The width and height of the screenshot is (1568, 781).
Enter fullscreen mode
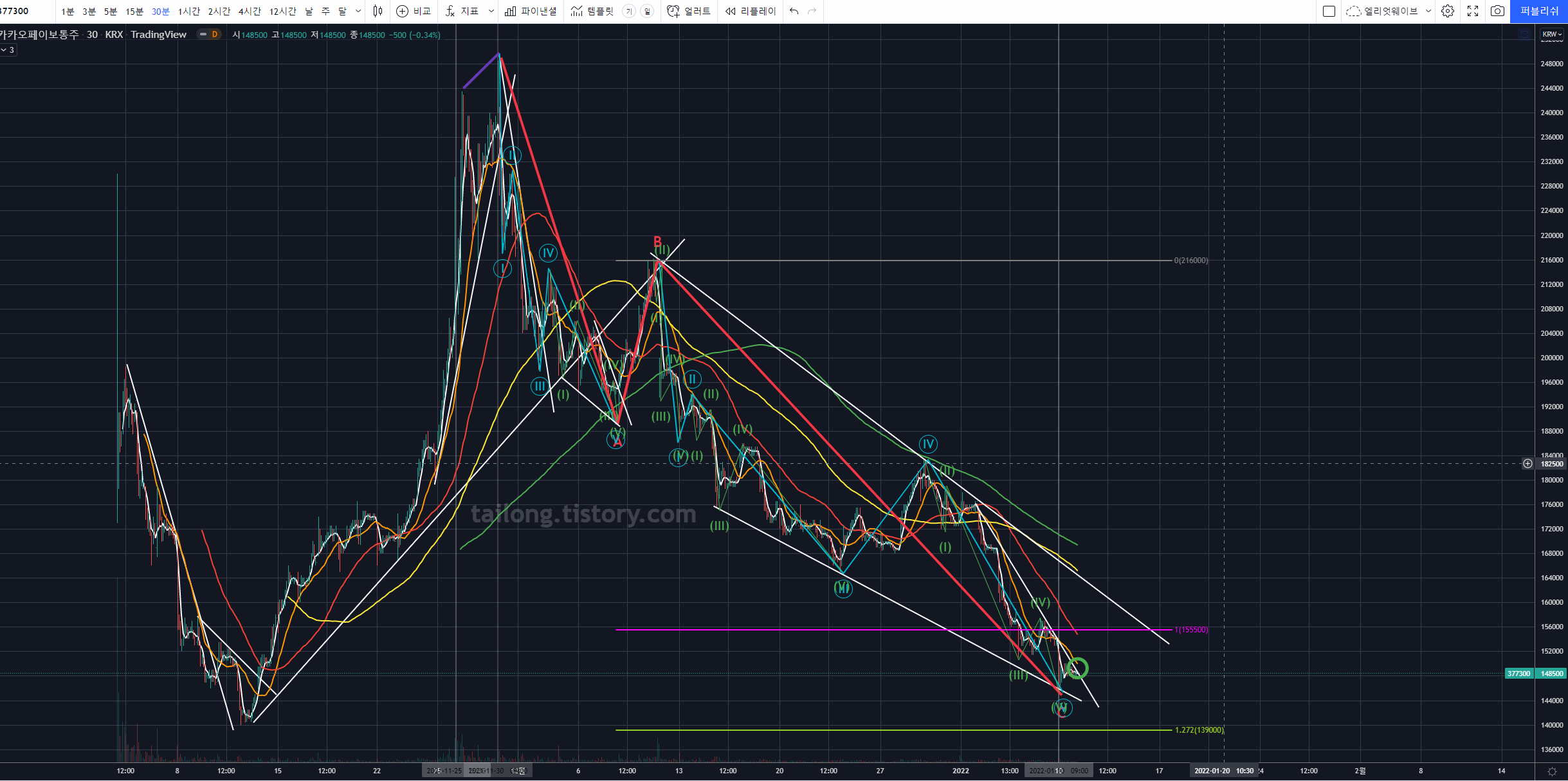[1473, 11]
